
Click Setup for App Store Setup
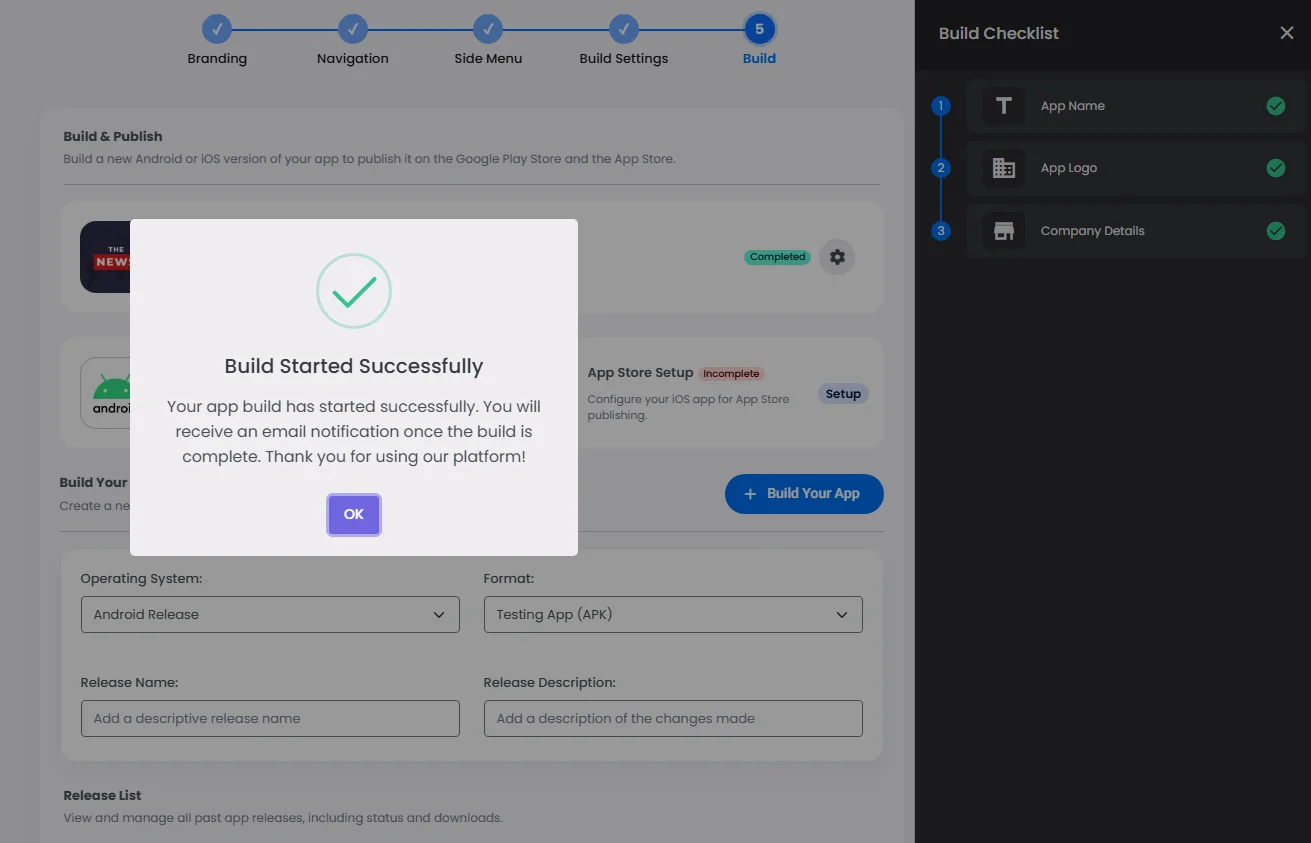tap(843, 394)
